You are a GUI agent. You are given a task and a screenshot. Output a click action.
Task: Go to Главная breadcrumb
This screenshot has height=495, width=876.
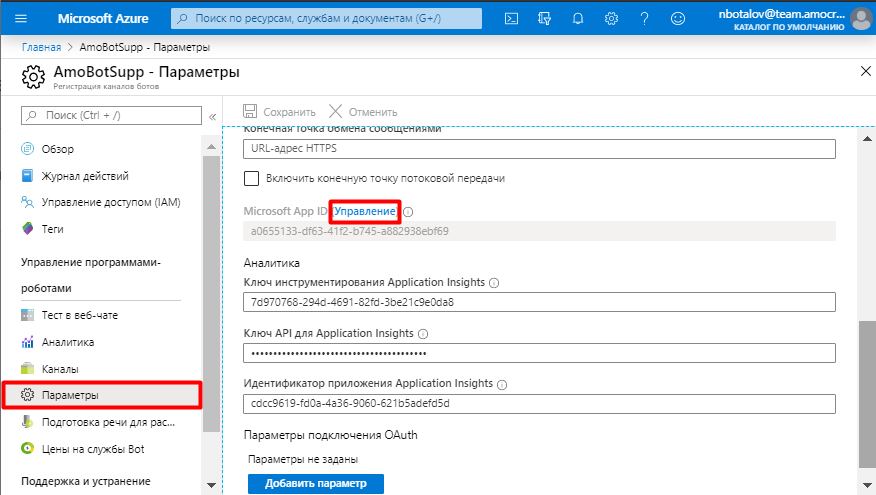tap(41, 47)
